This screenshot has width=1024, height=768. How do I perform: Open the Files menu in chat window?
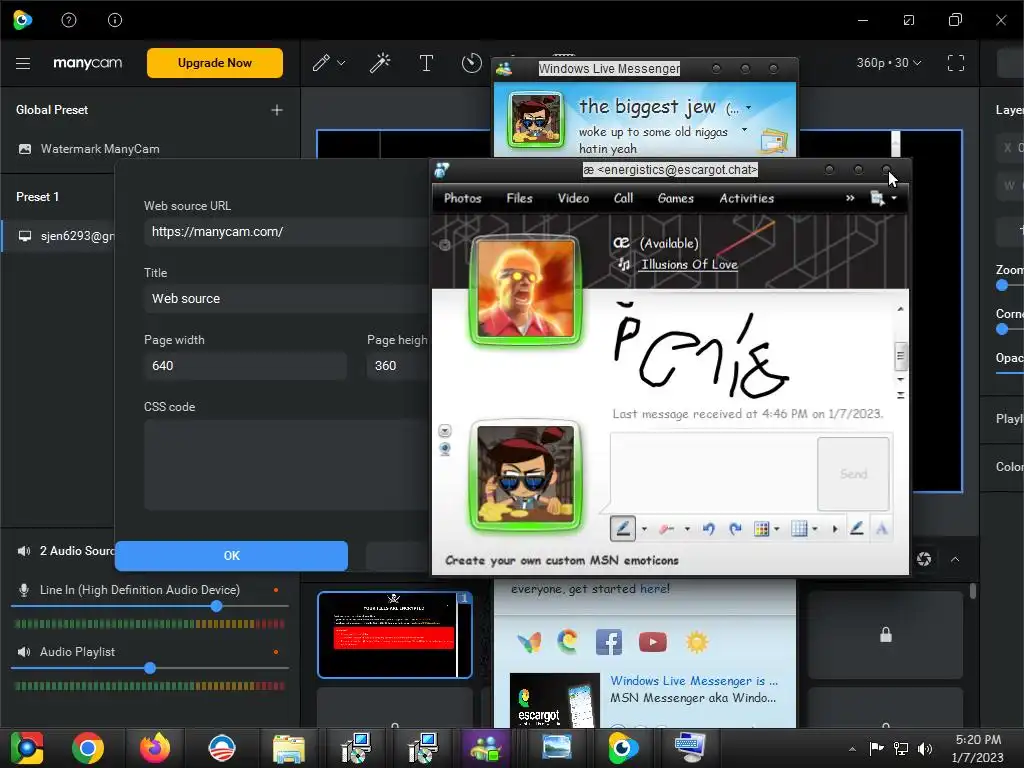coord(519,198)
